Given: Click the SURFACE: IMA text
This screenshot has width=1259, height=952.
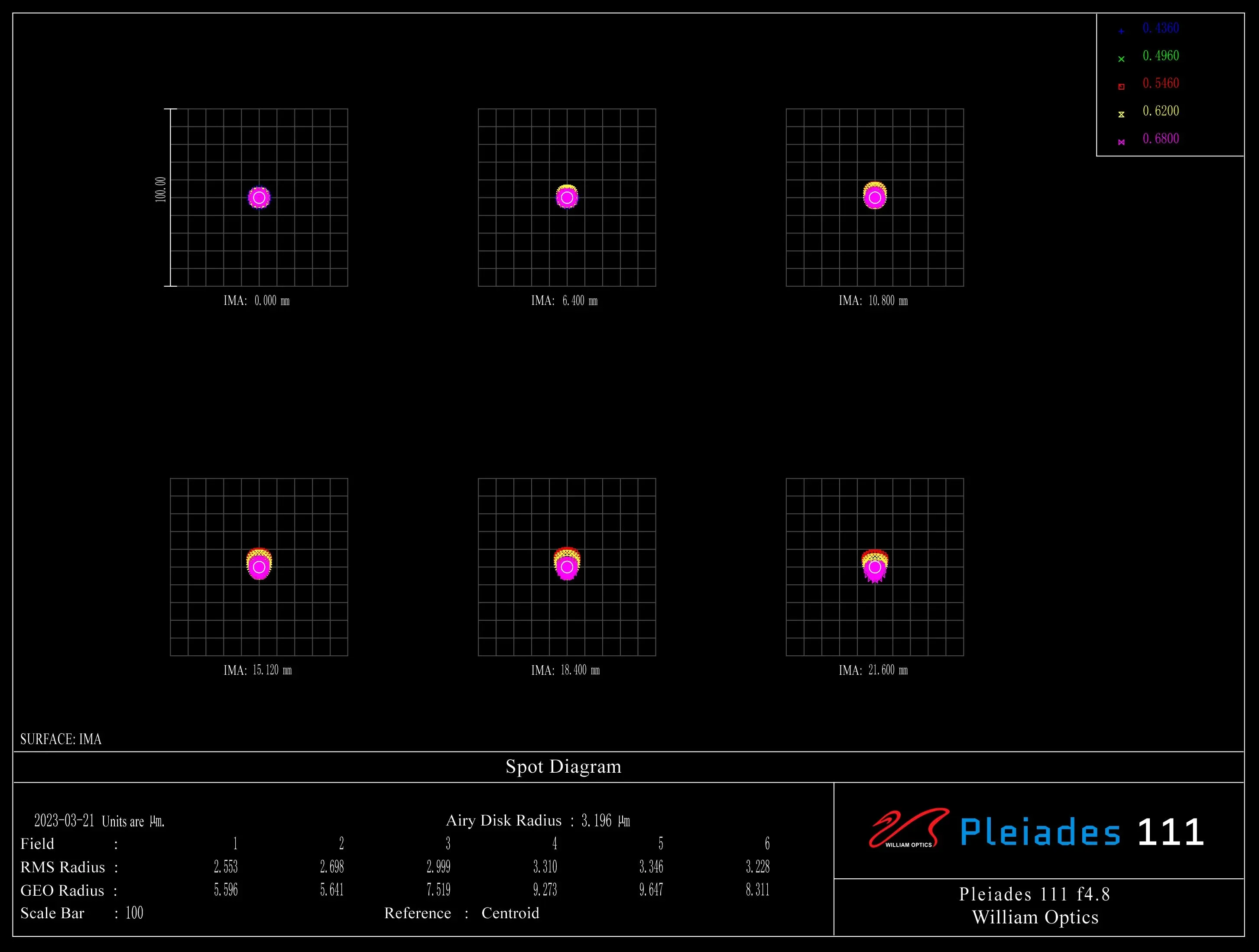Looking at the screenshot, I should pos(61,739).
